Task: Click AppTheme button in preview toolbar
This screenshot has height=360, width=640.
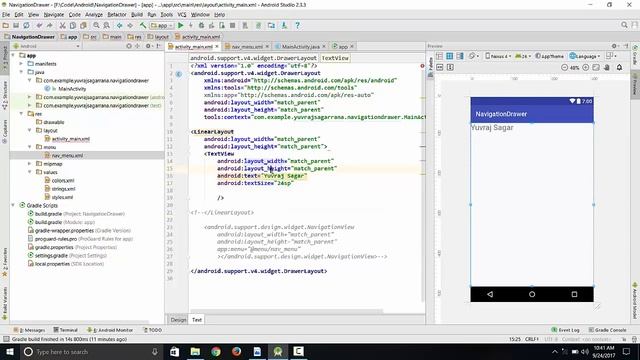Action: click(x=549, y=56)
